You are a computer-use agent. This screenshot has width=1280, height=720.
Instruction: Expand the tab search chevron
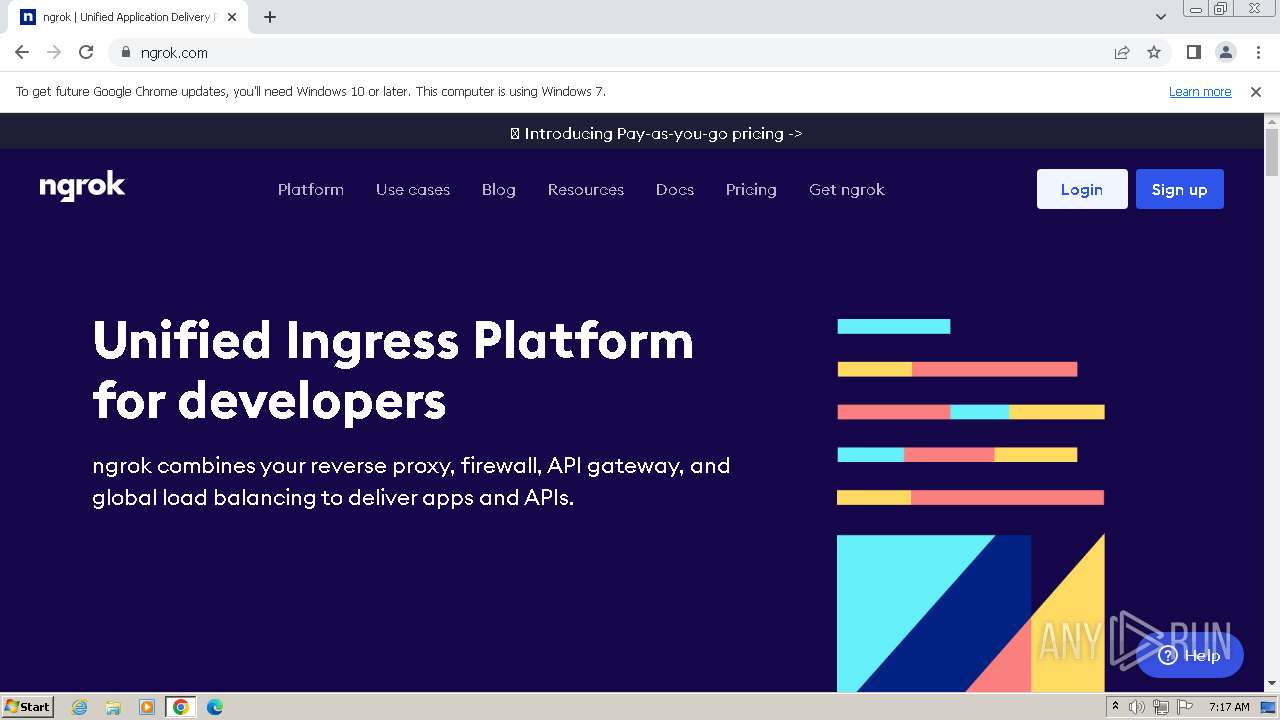1160,17
